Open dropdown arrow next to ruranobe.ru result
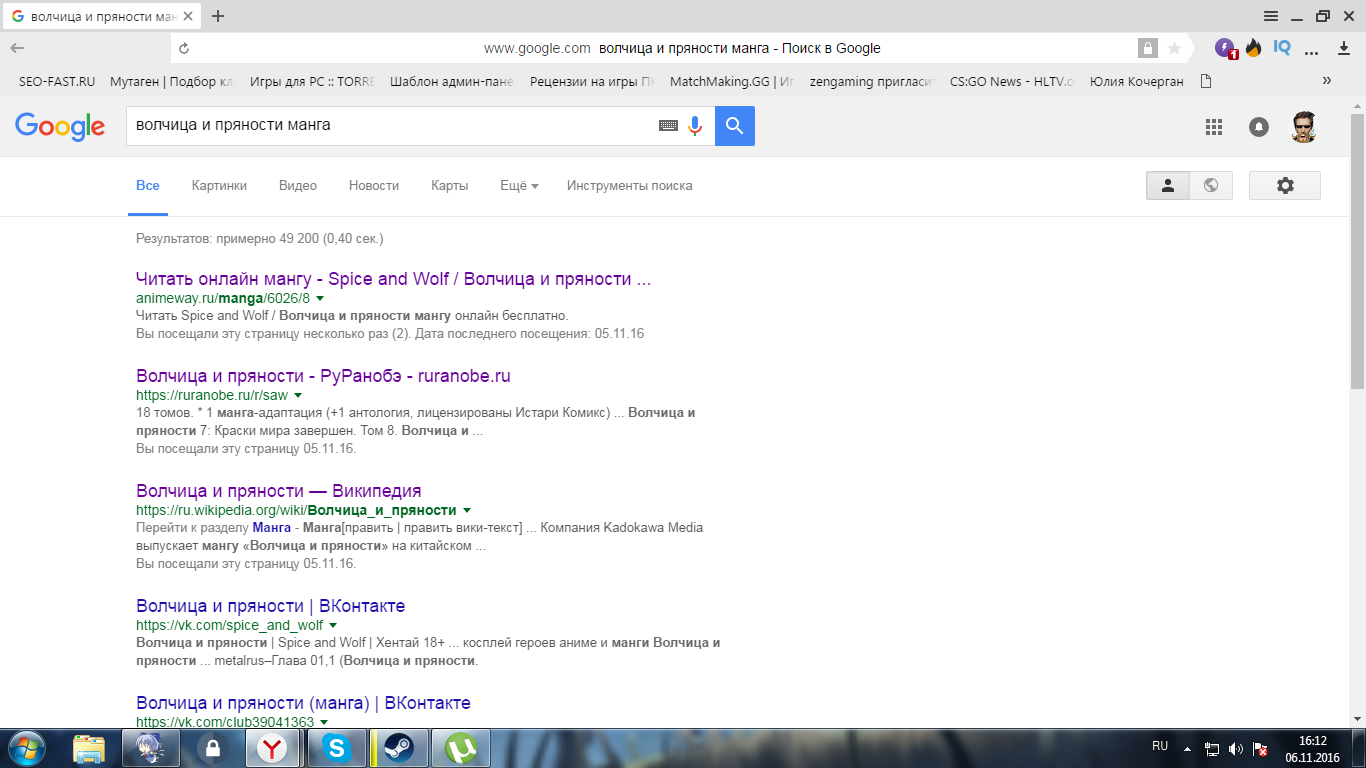Viewport: 1366px width, 768px height. (x=297, y=395)
